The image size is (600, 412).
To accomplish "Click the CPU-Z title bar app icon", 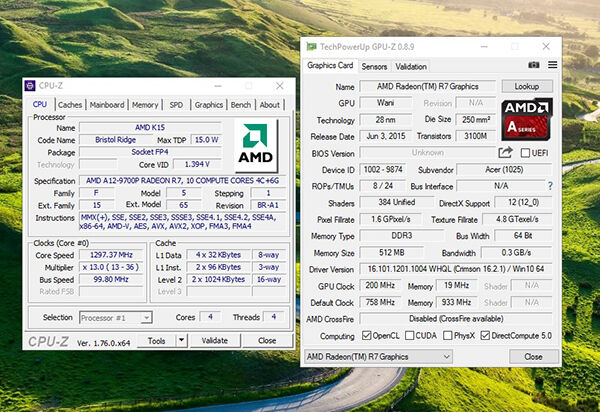I will pos(30,86).
